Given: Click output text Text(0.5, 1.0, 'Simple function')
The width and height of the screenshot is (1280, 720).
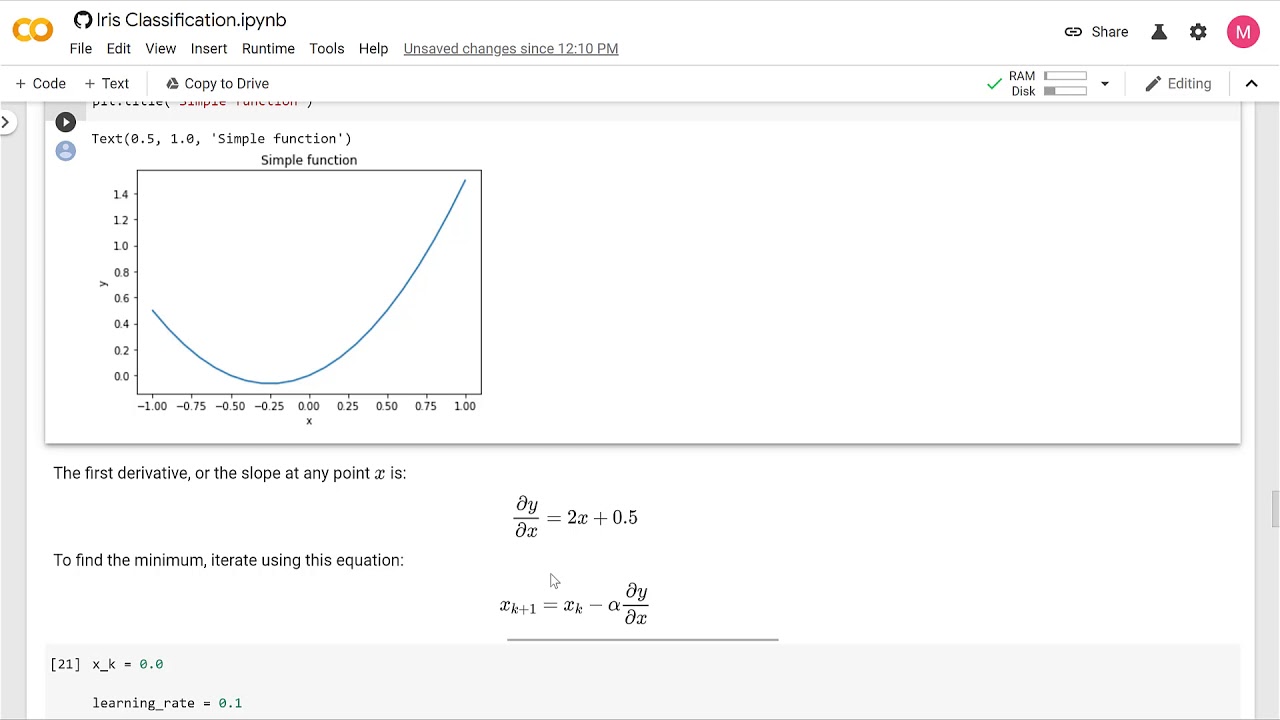Looking at the screenshot, I should [221, 139].
